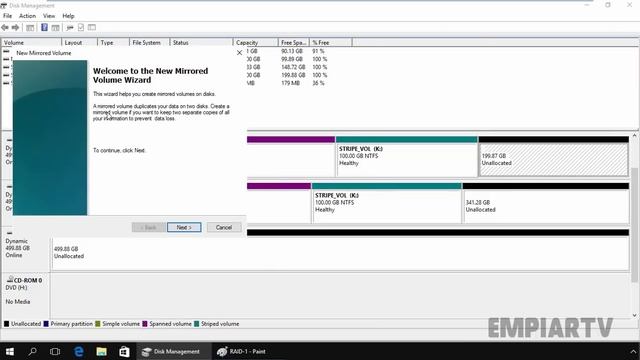Open taskbar Search magnifier
The height and width of the screenshot is (360, 640).
click(x=32, y=351)
